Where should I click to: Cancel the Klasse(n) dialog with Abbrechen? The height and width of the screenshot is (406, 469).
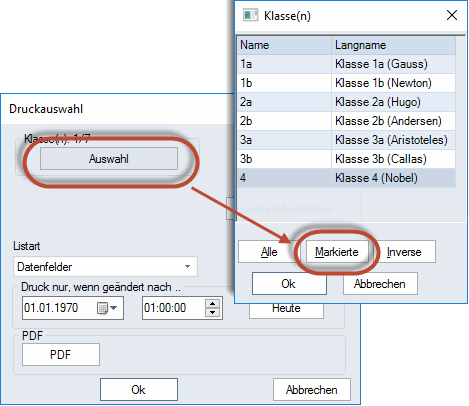tap(380, 284)
